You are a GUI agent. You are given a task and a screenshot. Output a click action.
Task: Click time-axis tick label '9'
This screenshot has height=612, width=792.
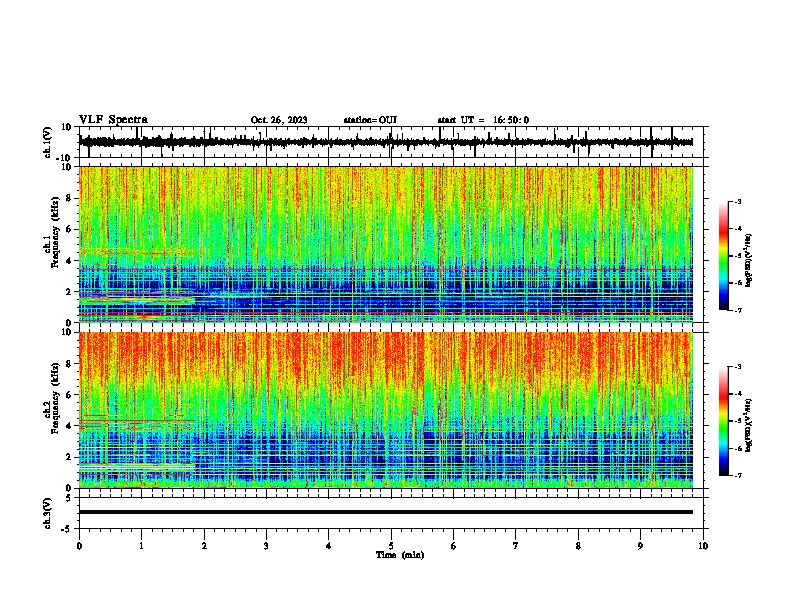[x=640, y=546]
